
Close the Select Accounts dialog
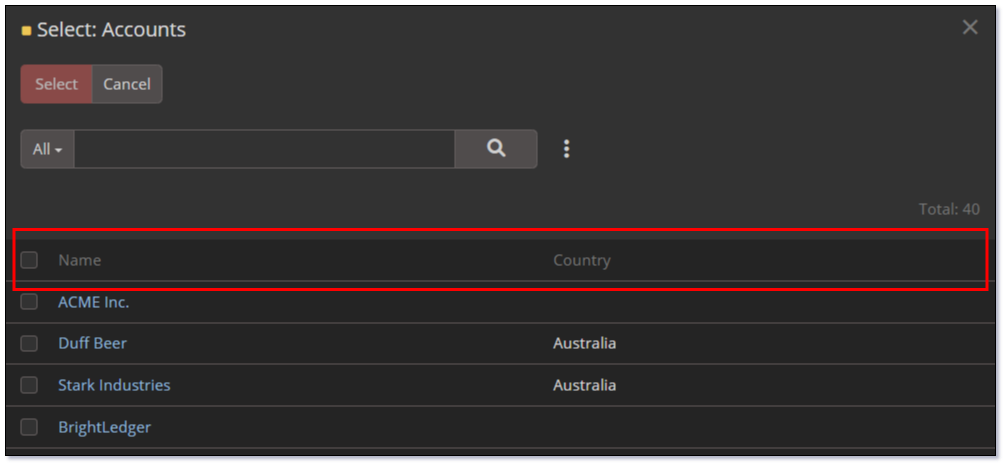click(x=970, y=28)
